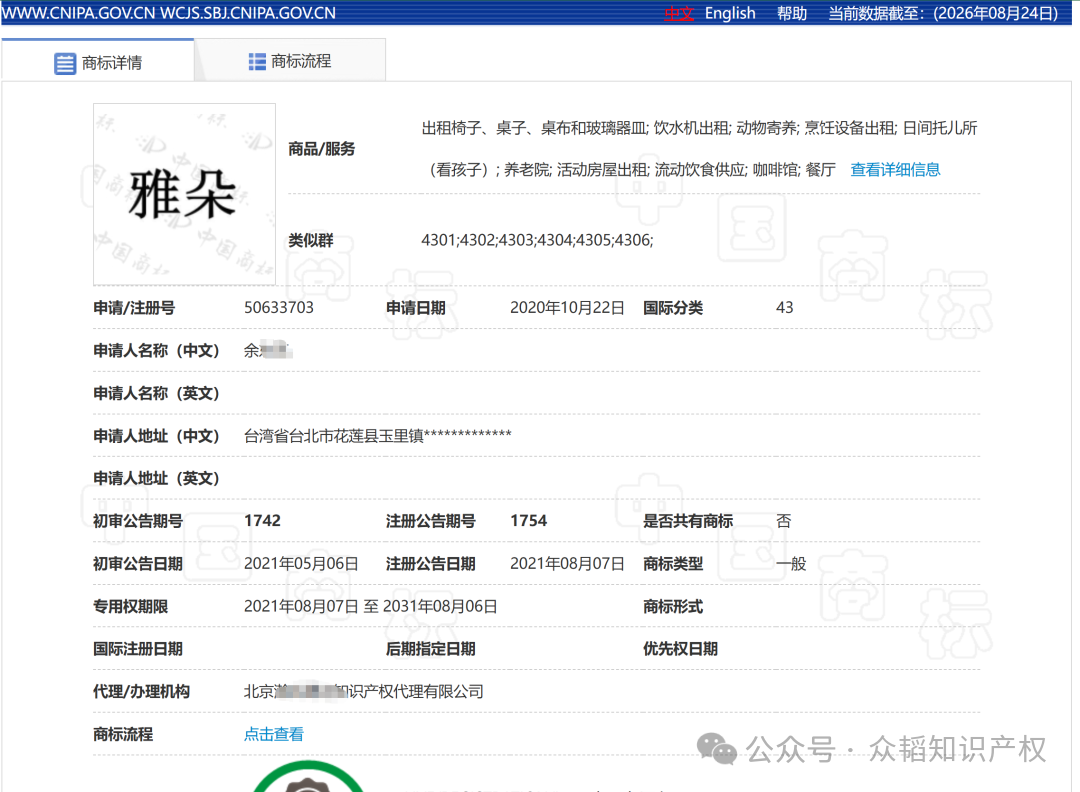This screenshot has height=792, width=1080.
Task: Select applicant address 台湾省台北市花莲县玉里镇
Action: point(333,435)
